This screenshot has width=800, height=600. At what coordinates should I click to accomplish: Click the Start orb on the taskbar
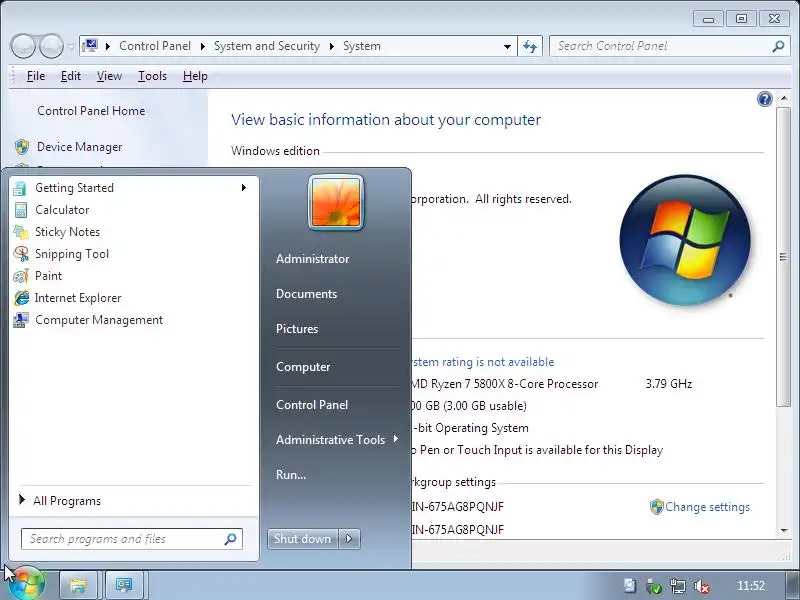(26, 585)
